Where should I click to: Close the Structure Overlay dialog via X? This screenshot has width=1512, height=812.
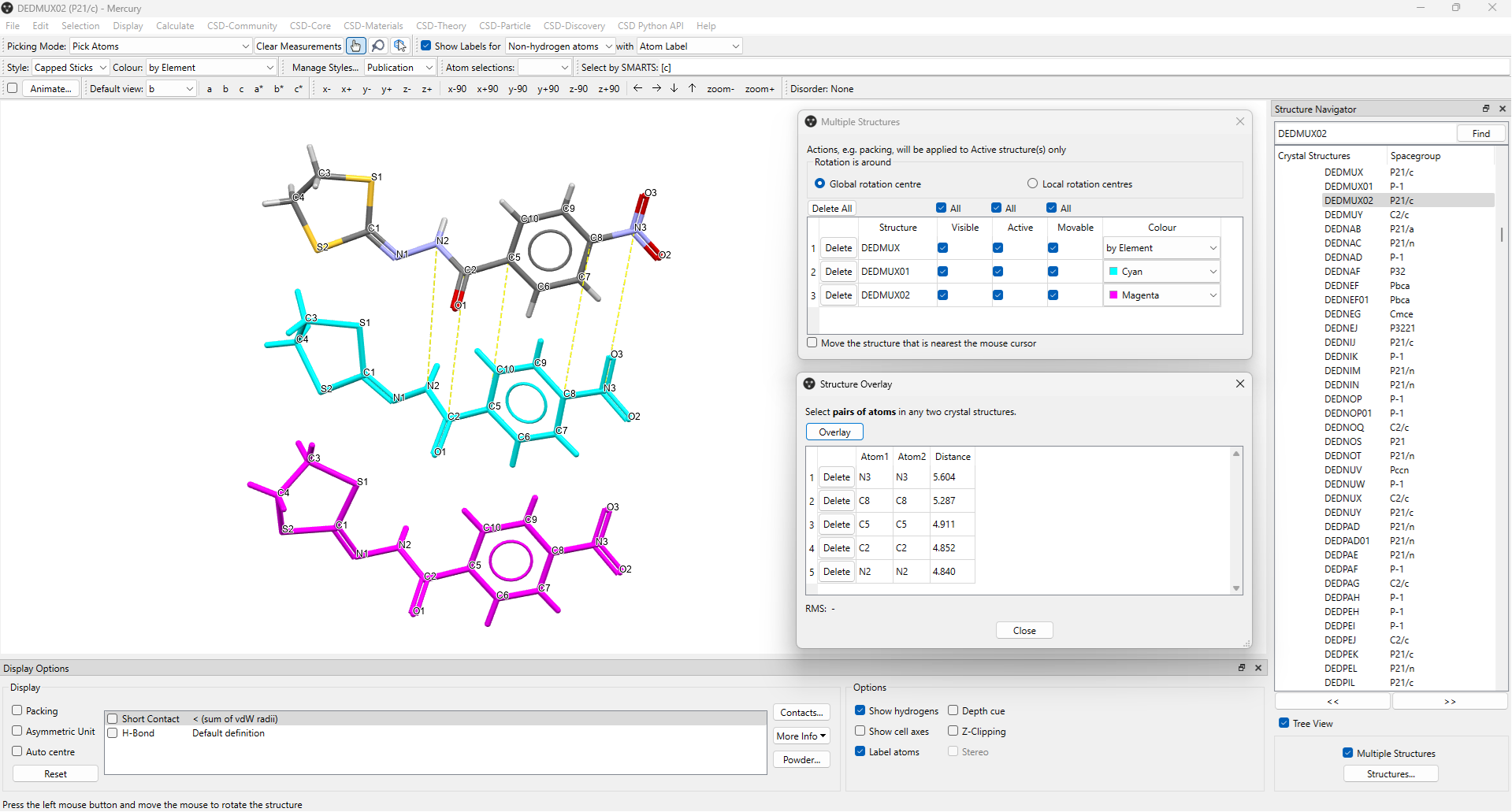pos(1239,384)
